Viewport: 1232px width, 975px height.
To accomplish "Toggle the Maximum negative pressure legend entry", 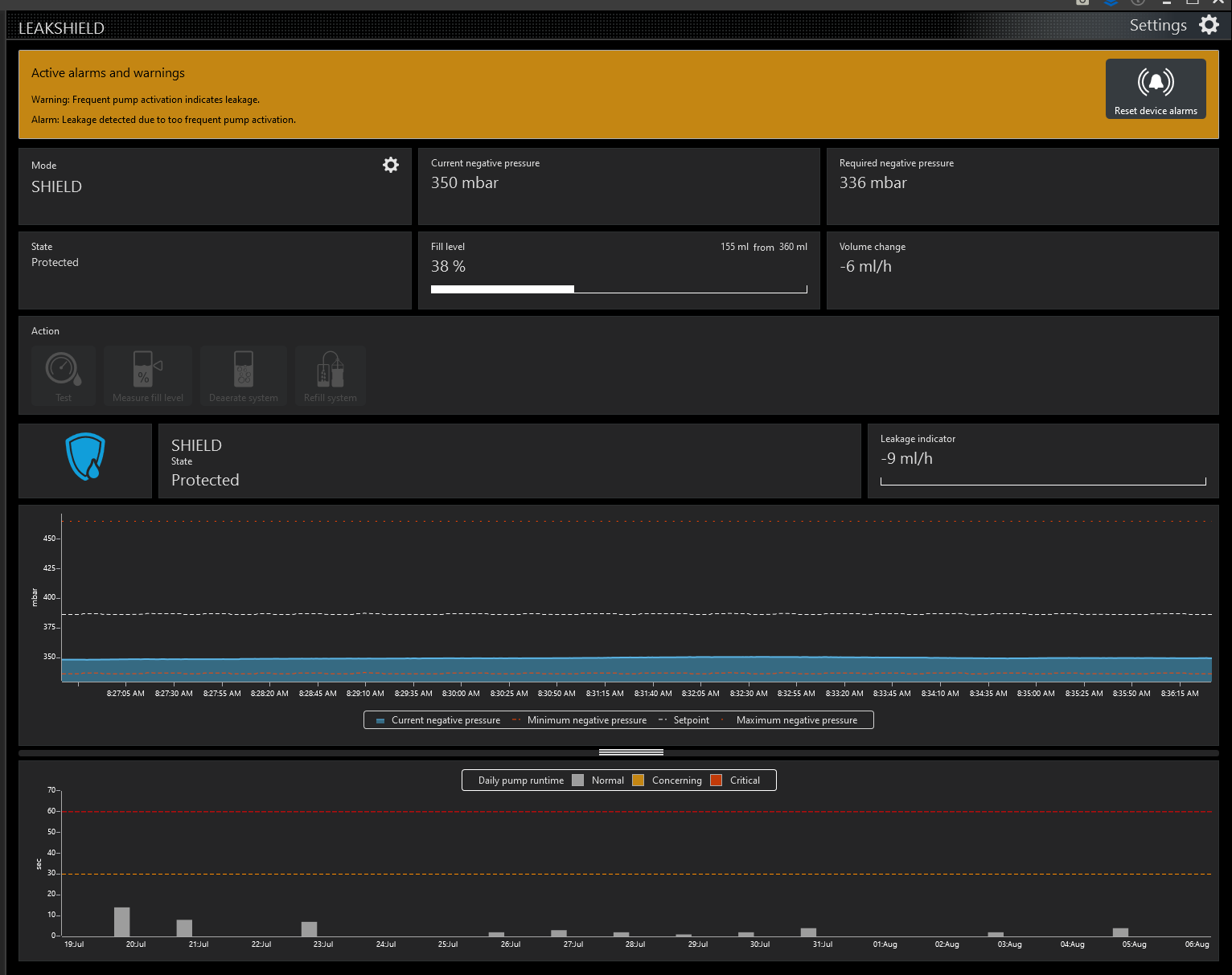I will [x=796, y=720].
